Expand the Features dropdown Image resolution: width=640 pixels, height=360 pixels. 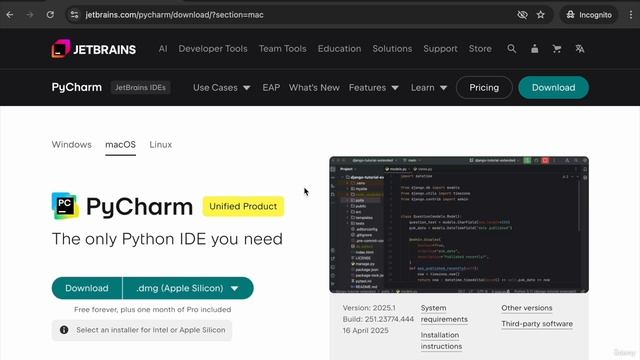(x=373, y=87)
